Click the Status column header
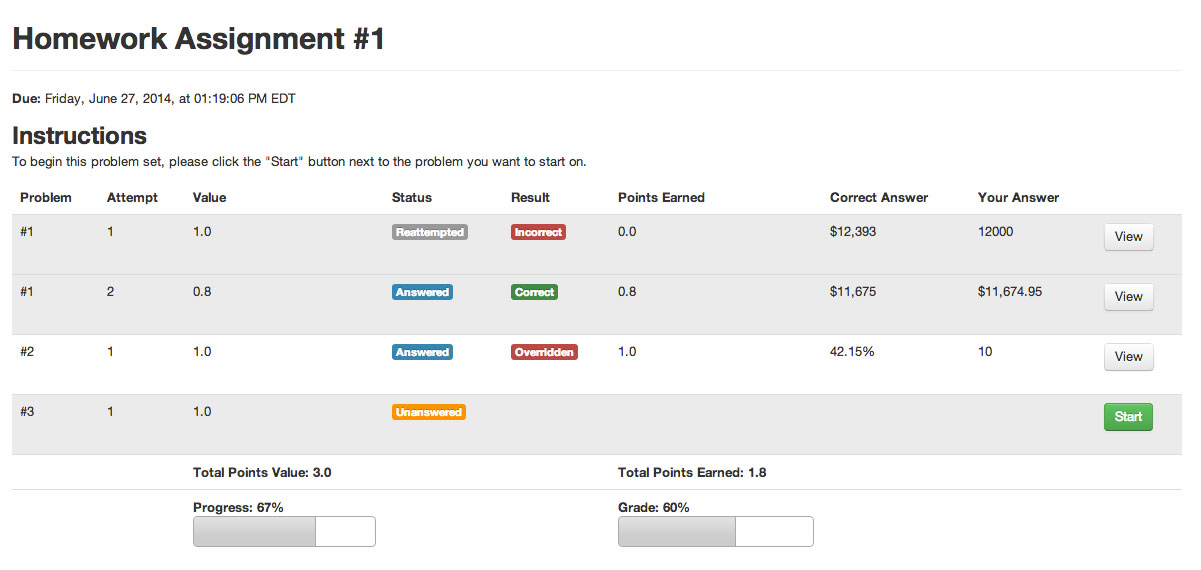 click(x=412, y=198)
